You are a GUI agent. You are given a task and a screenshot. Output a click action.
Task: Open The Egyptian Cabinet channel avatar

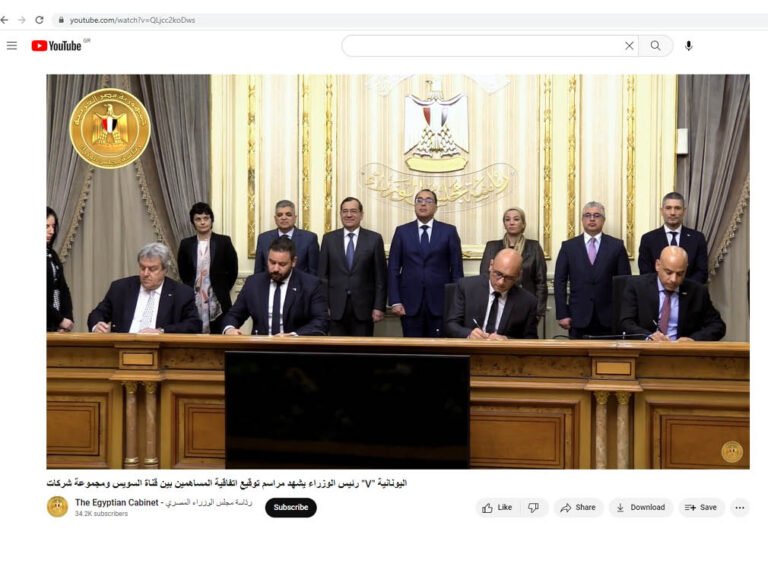[57, 507]
